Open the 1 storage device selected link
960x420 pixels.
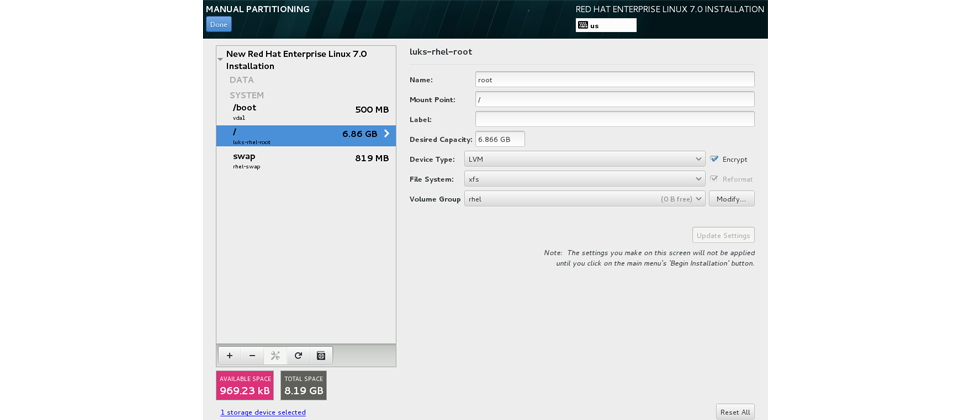tap(263, 413)
